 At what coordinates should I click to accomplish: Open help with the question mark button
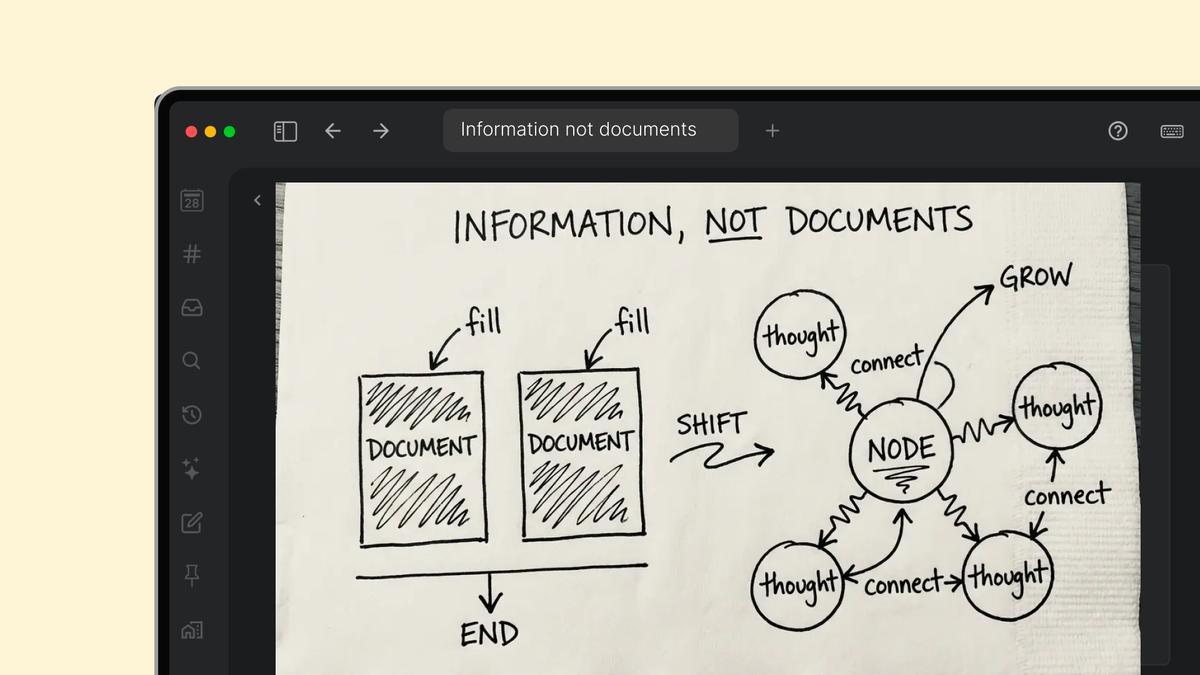pos(1117,130)
